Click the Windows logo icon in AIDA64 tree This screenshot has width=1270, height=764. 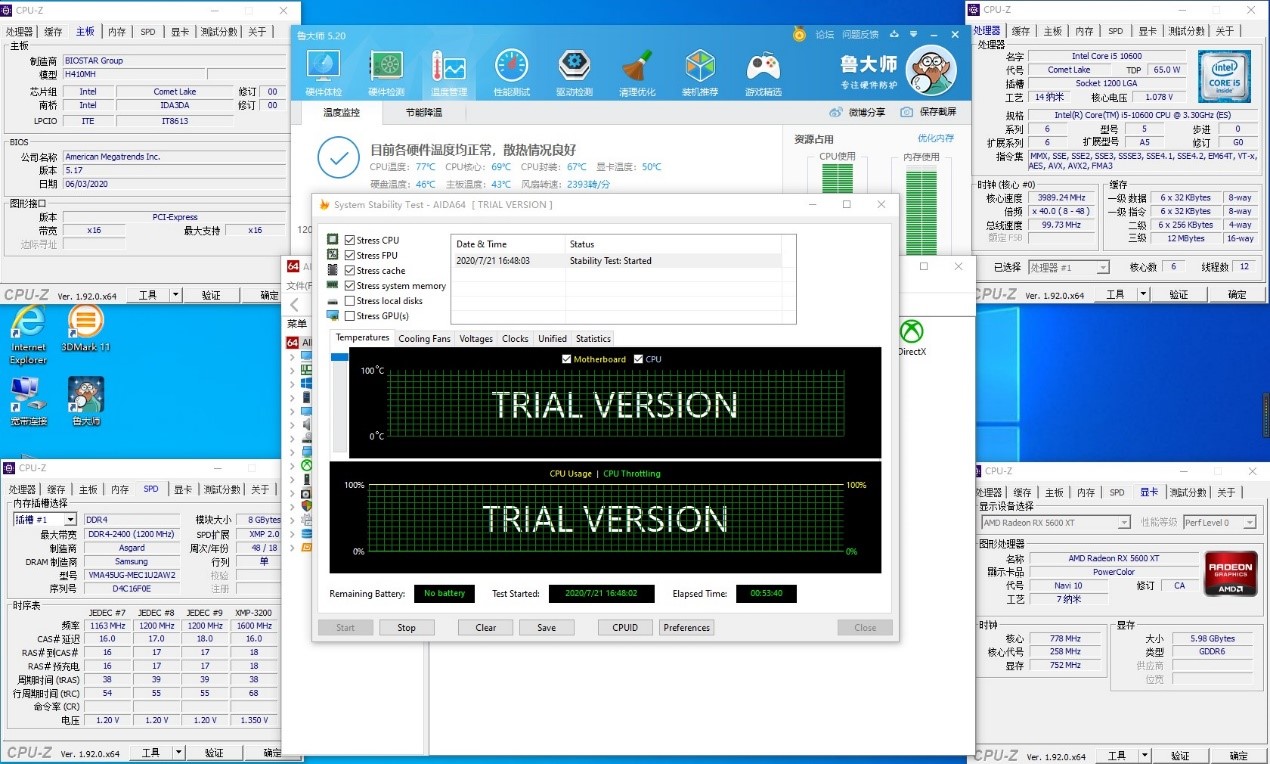(x=307, y=383)
